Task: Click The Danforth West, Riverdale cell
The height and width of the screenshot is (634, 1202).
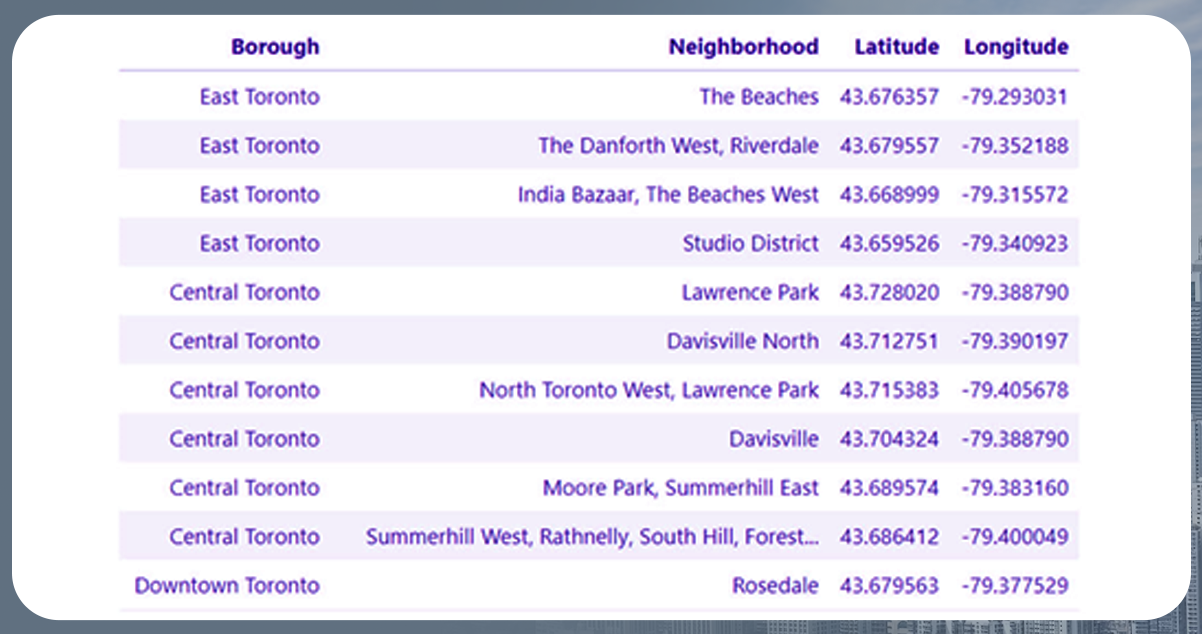Action: pyautogui.click(x=678, y=146)
